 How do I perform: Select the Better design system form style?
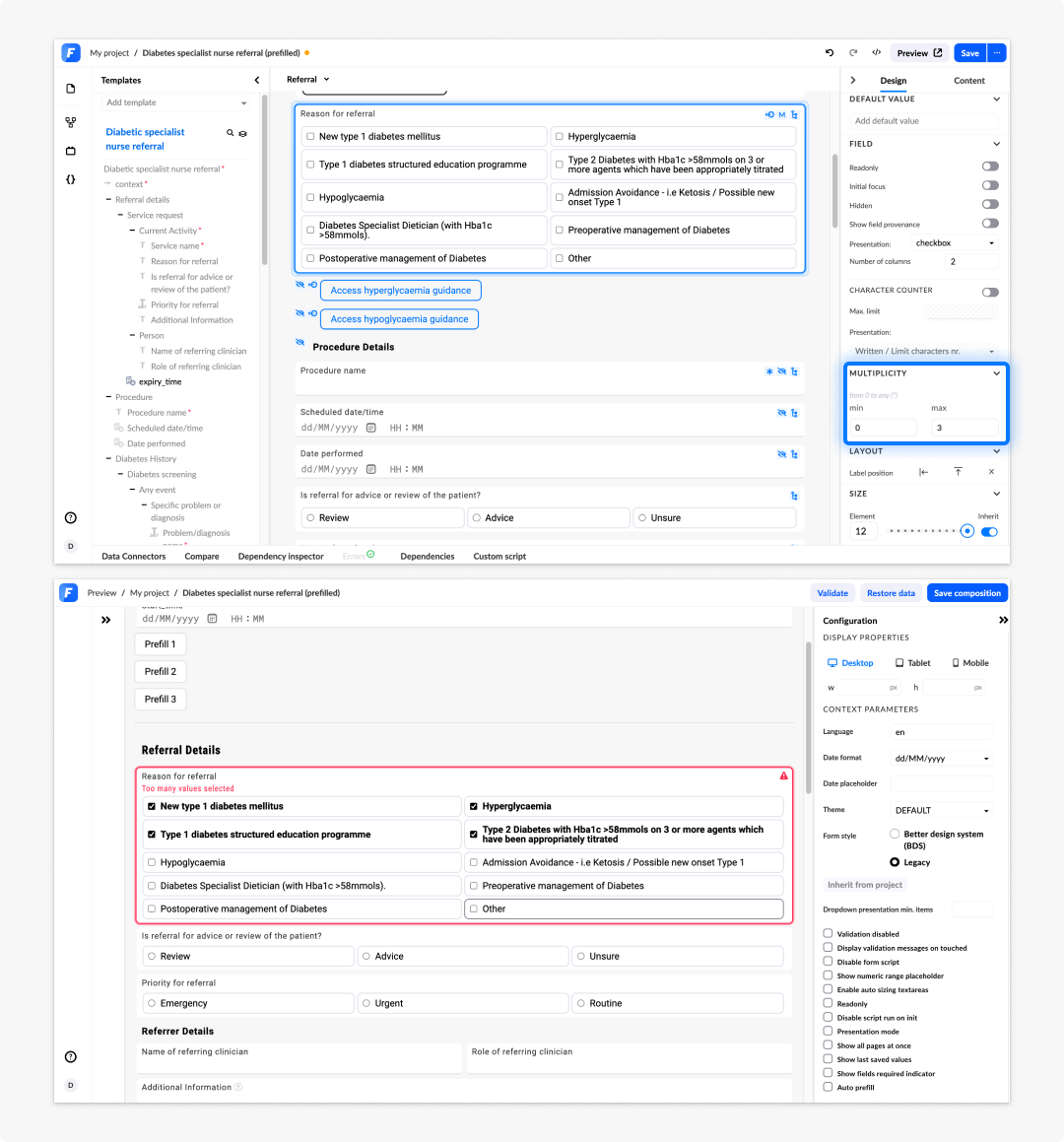(895, 834)
